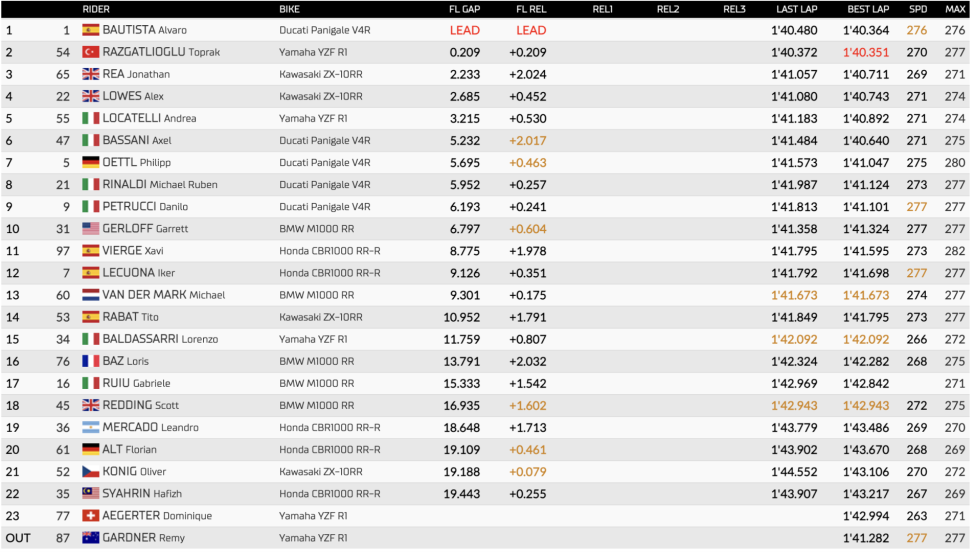Click the Australian flag beside GARDNER Remy
This screenshot has height=552, width=976.
pos(91,538)
